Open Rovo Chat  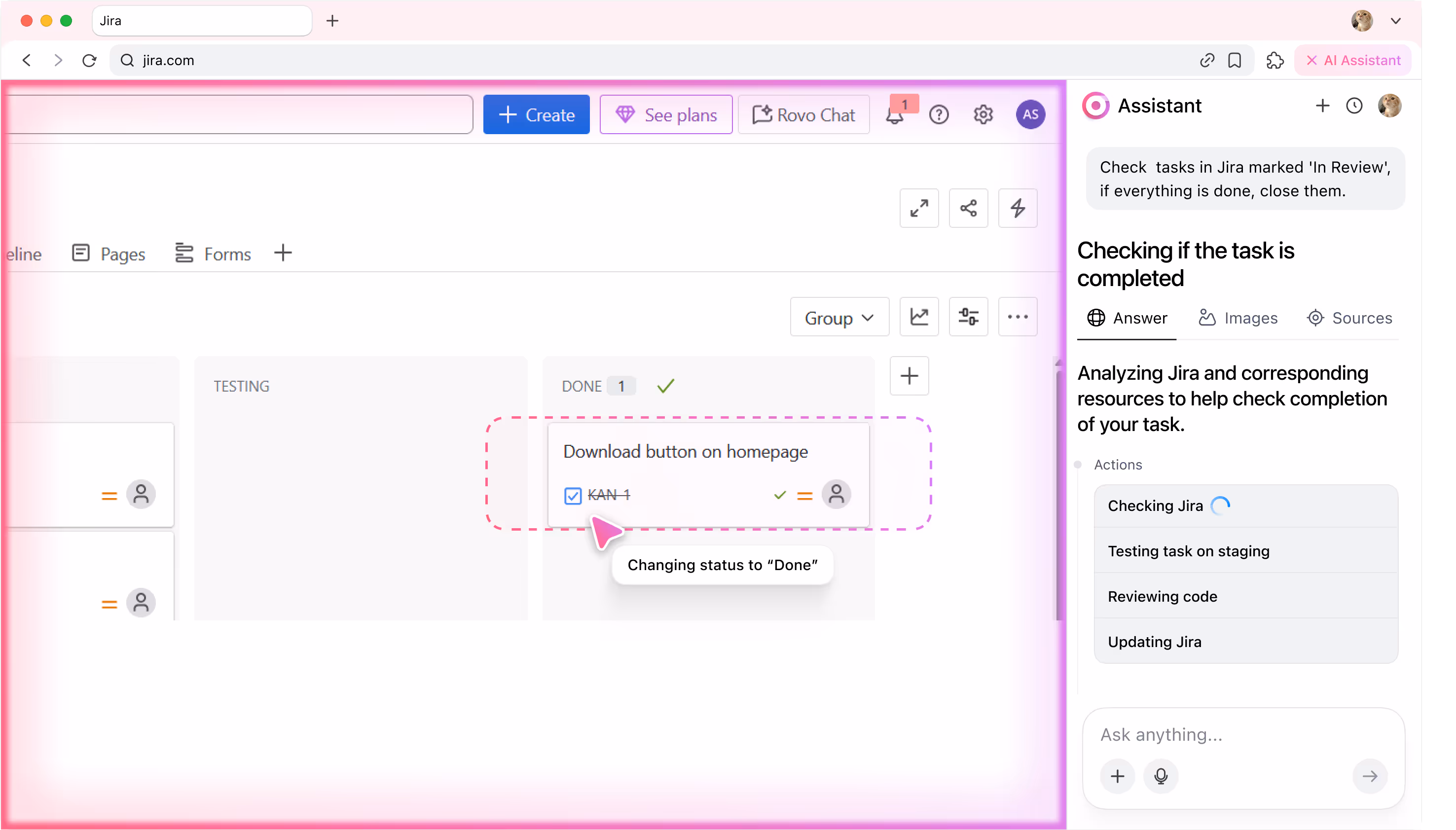(x=803, y=114)
